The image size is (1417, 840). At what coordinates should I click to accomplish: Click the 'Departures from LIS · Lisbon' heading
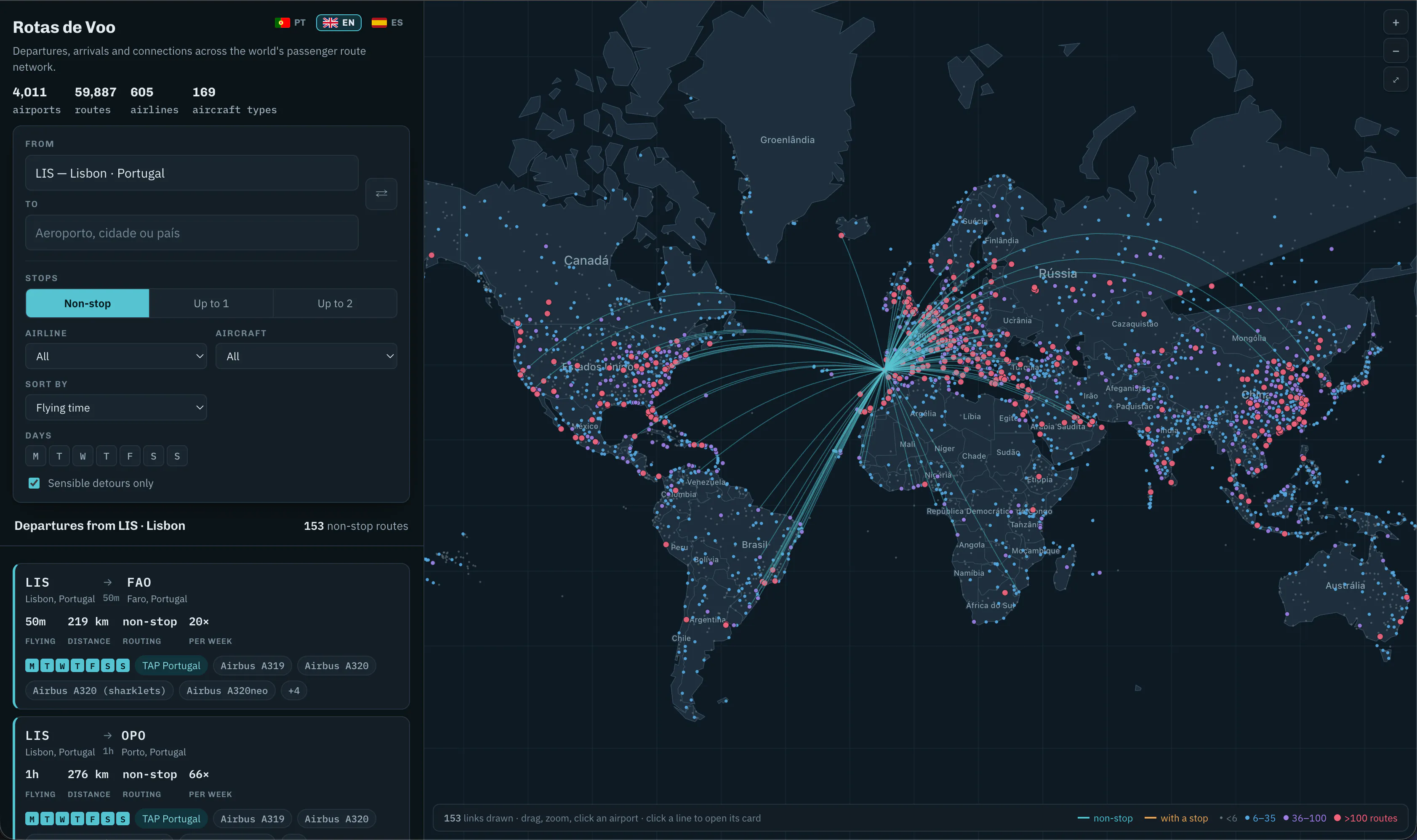pos(100,526)
